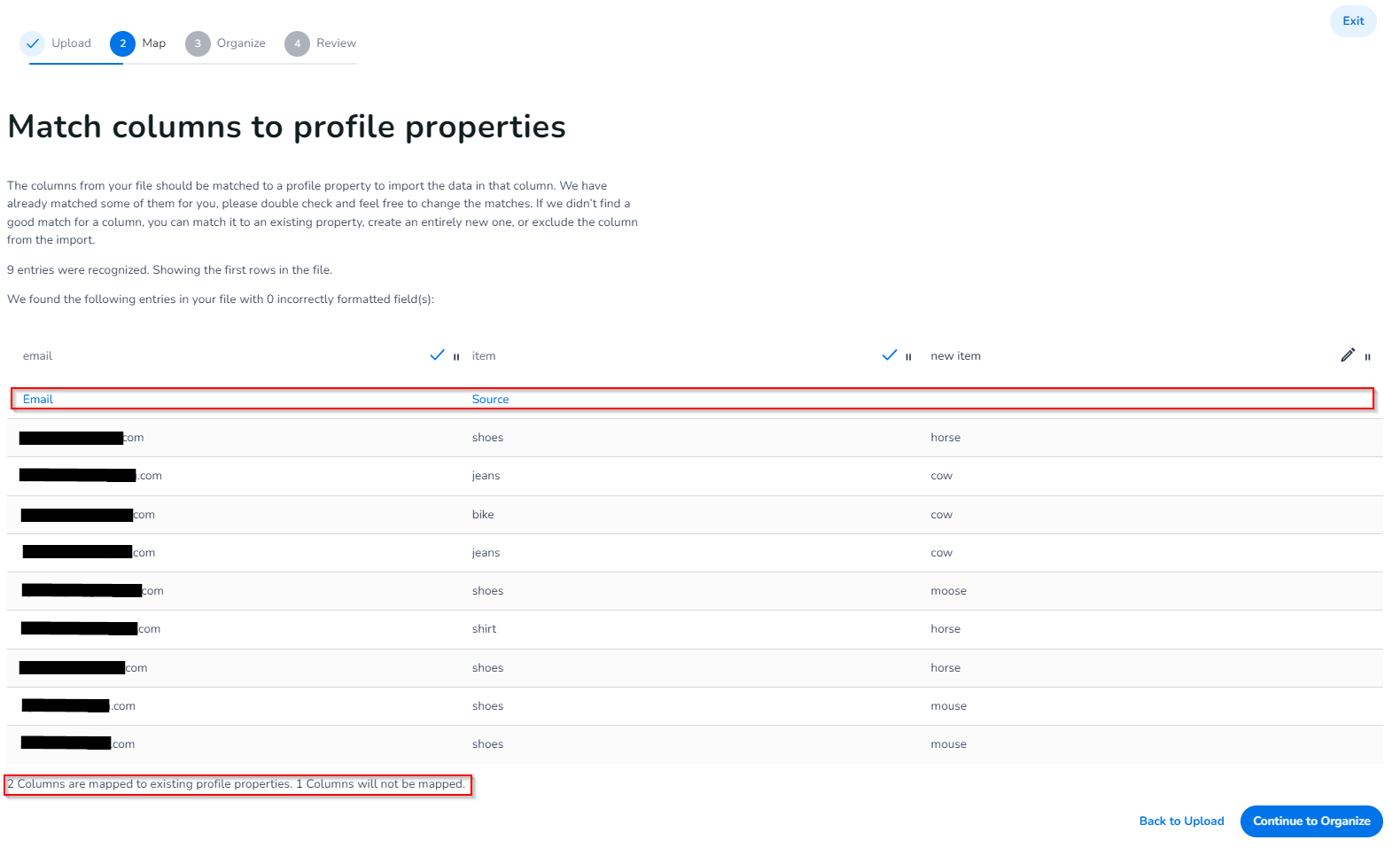Click the step 4 circle for Review
The image size is (1400, 848).
[x=297, y=43]
